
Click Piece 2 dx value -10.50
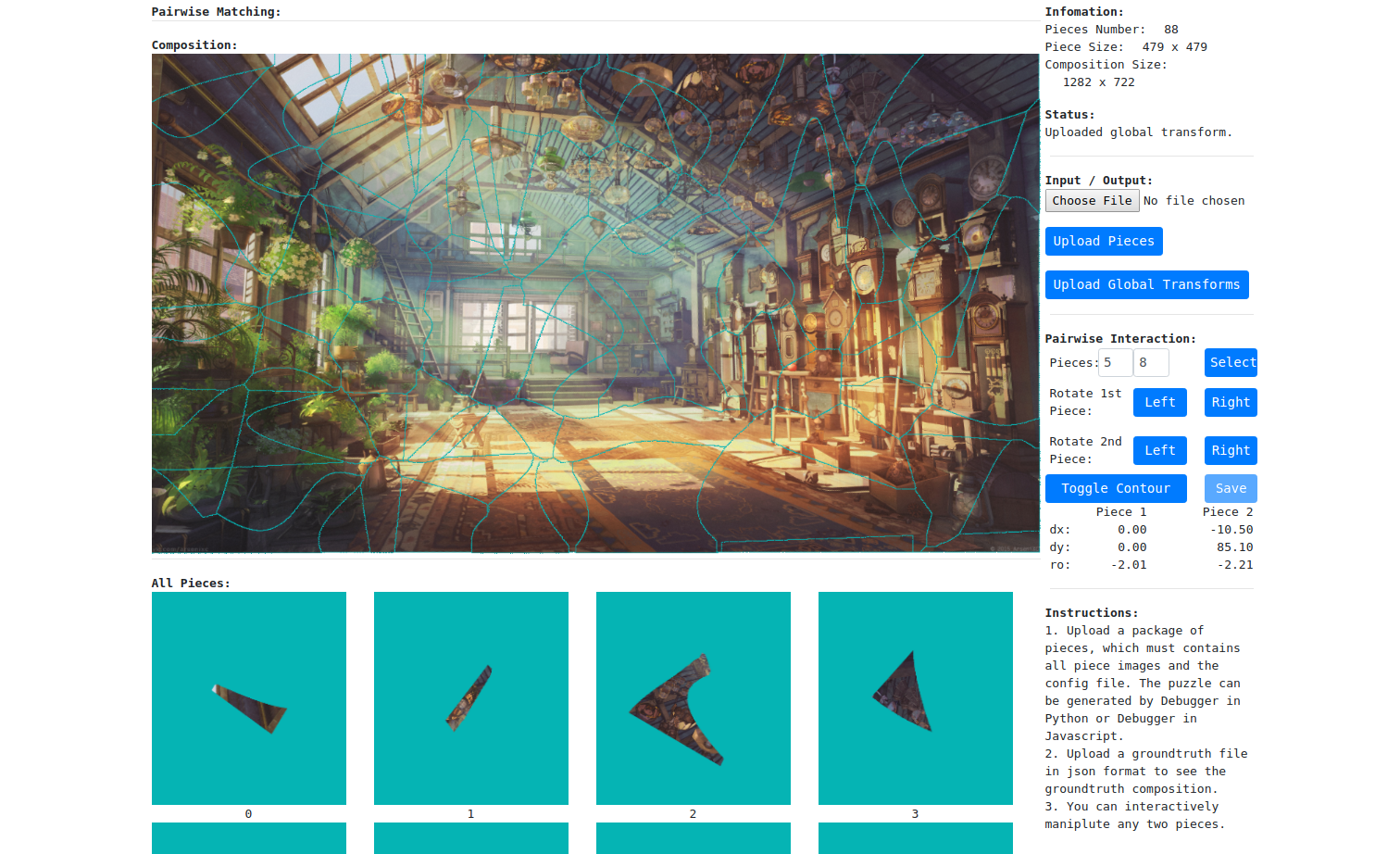pyautogui.click(x=1231, y=530)
